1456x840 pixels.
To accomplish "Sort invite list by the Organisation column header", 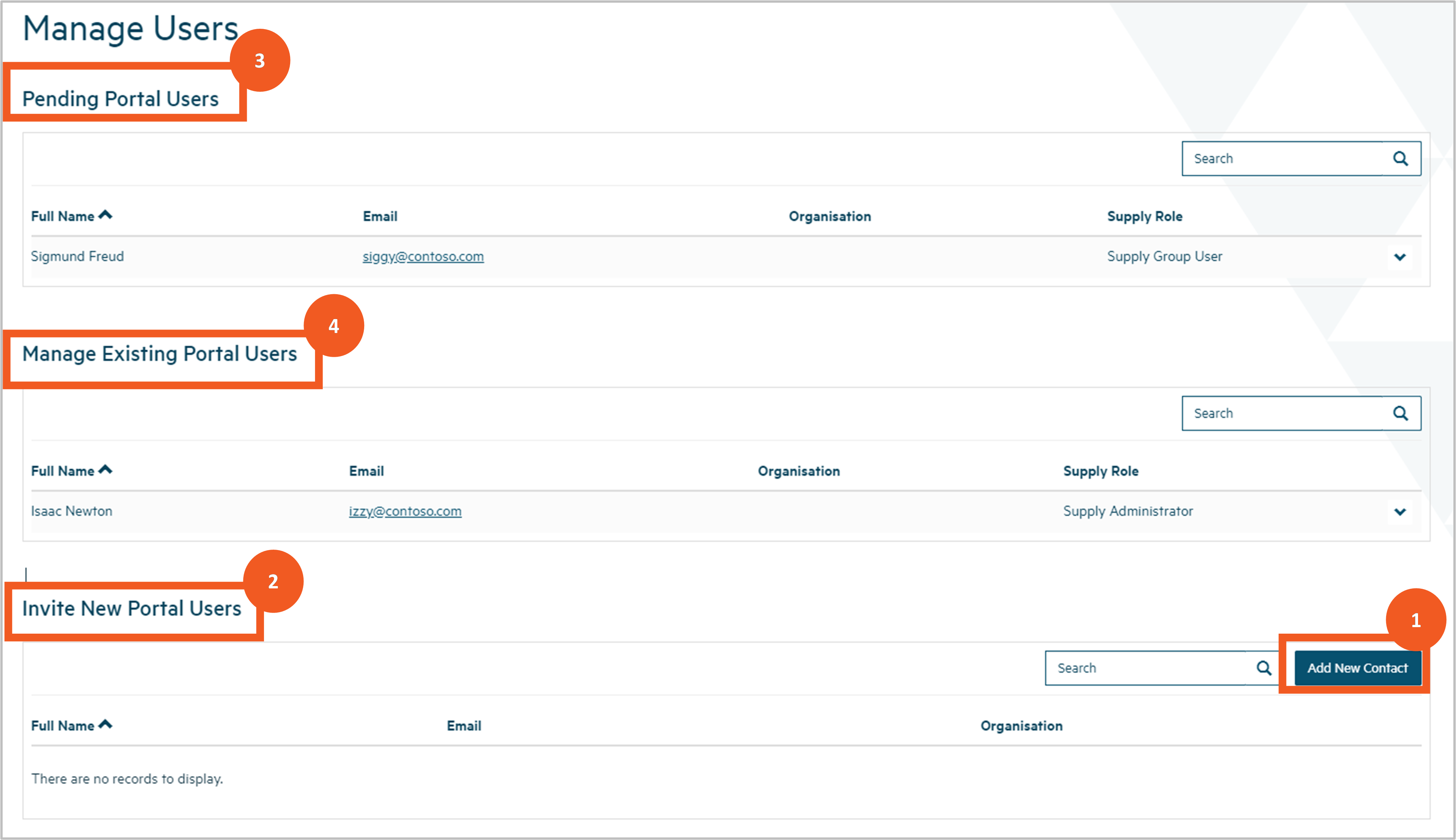I will click(1022, 726).
